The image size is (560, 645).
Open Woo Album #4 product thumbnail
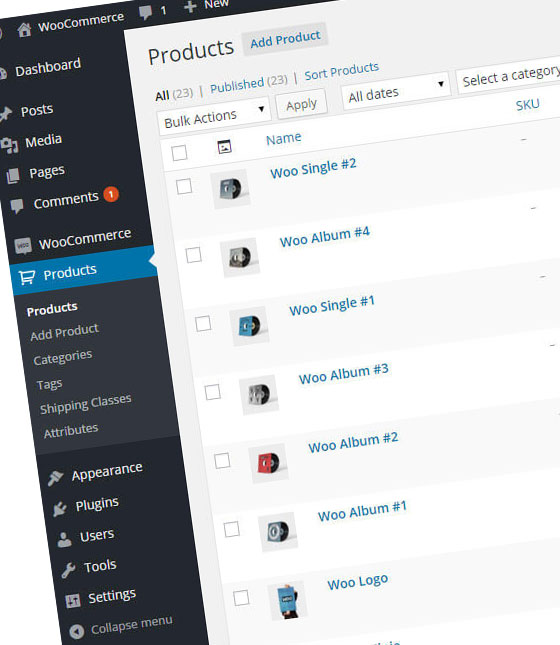point(240,257)
